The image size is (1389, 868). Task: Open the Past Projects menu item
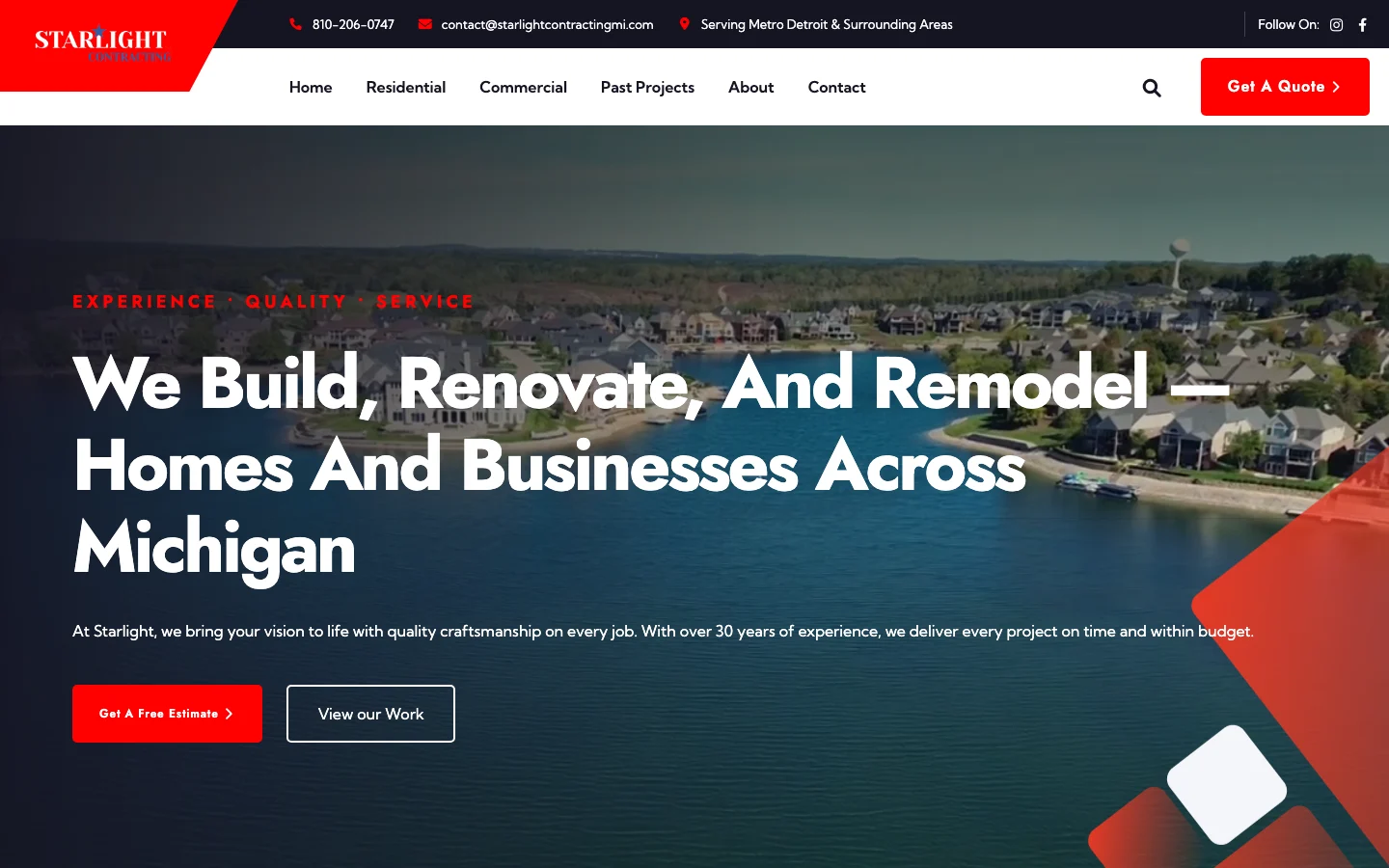tap(647, 87)
